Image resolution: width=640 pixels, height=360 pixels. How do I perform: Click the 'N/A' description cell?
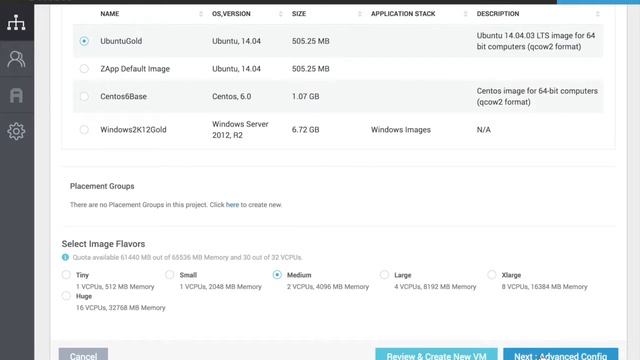(x=484, y=130)
